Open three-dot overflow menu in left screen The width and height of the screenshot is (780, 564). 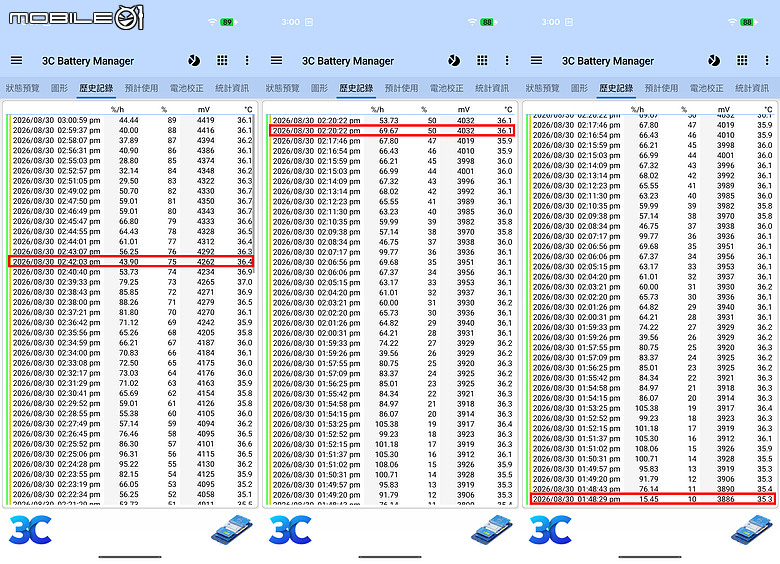click(247, 61)
